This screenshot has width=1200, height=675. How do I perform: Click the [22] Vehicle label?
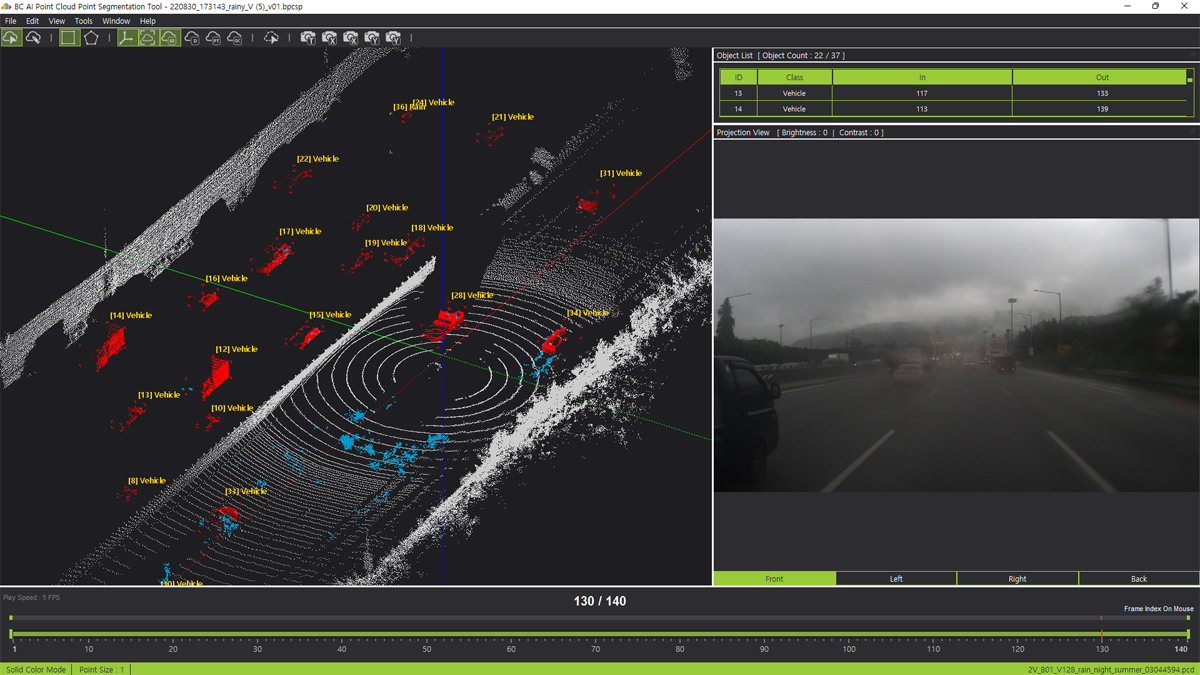point(318,159)
